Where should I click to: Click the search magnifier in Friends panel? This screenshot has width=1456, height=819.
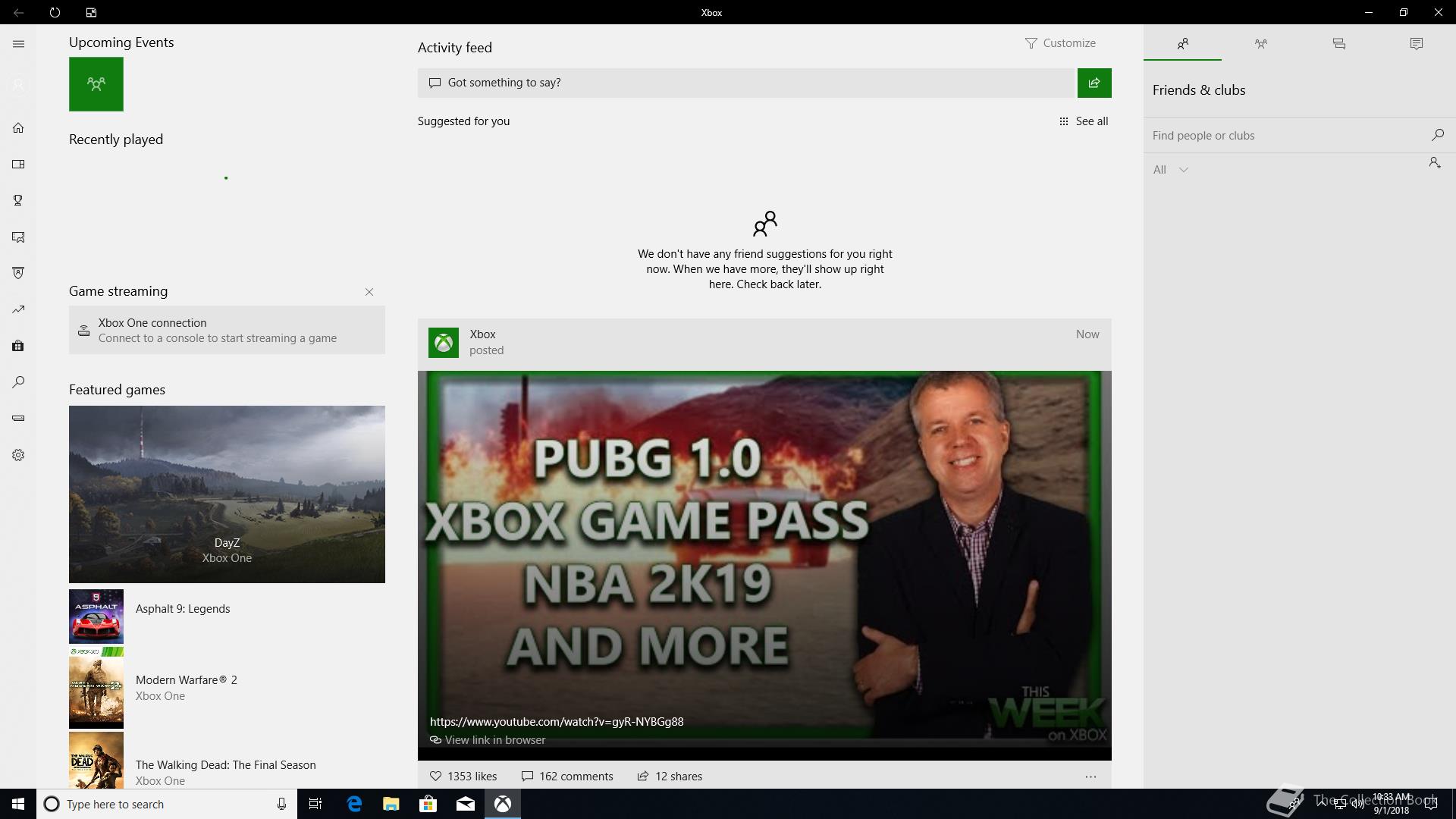(1437, 135)
